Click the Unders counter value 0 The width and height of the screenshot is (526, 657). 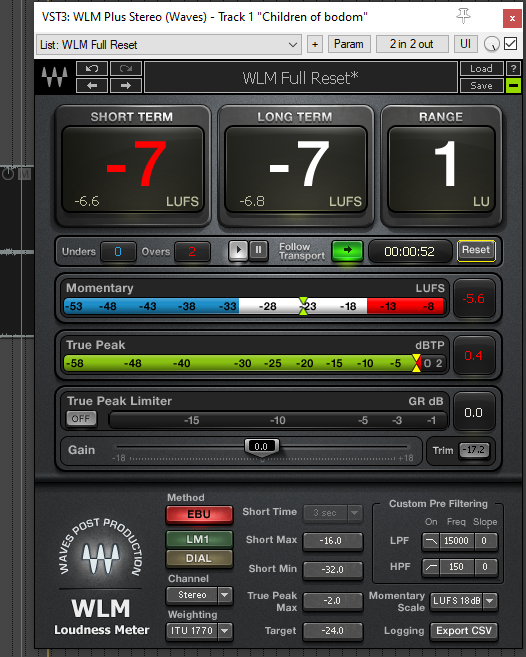(x=118, y=251)
